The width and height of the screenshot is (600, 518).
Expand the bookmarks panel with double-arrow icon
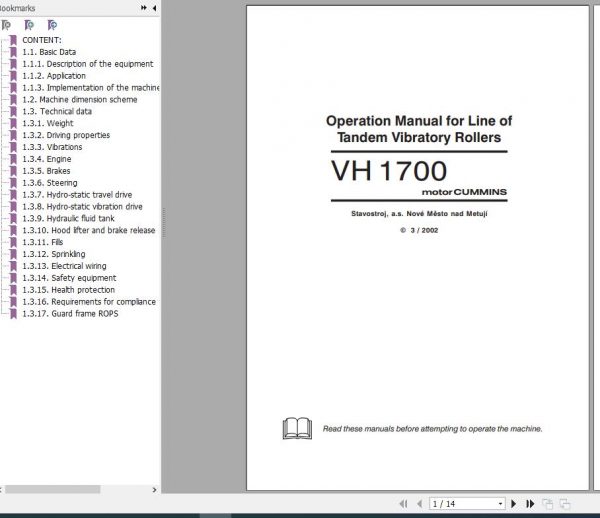point(143,8)
